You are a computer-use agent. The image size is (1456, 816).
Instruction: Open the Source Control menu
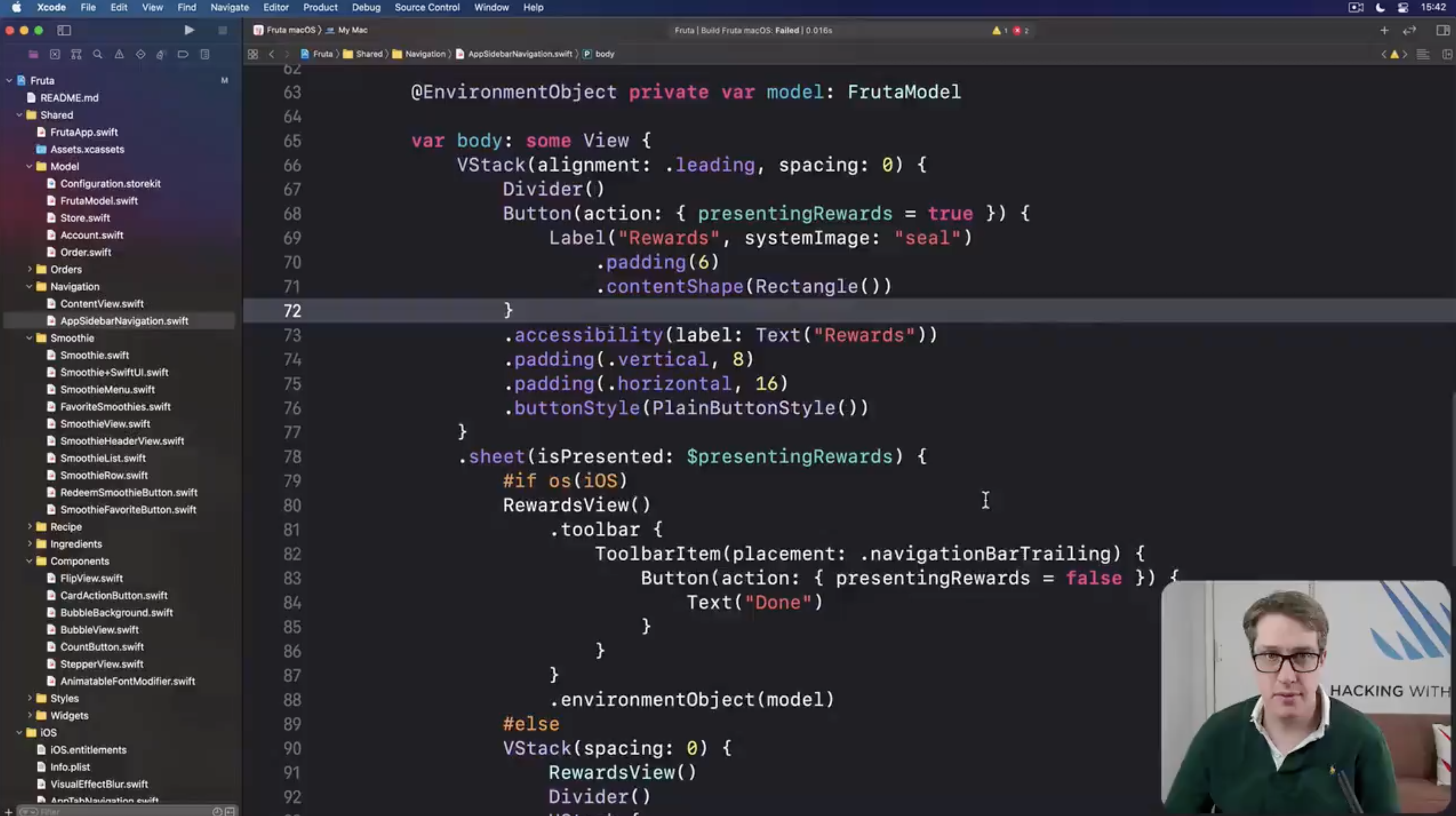[x=427, y=7]
